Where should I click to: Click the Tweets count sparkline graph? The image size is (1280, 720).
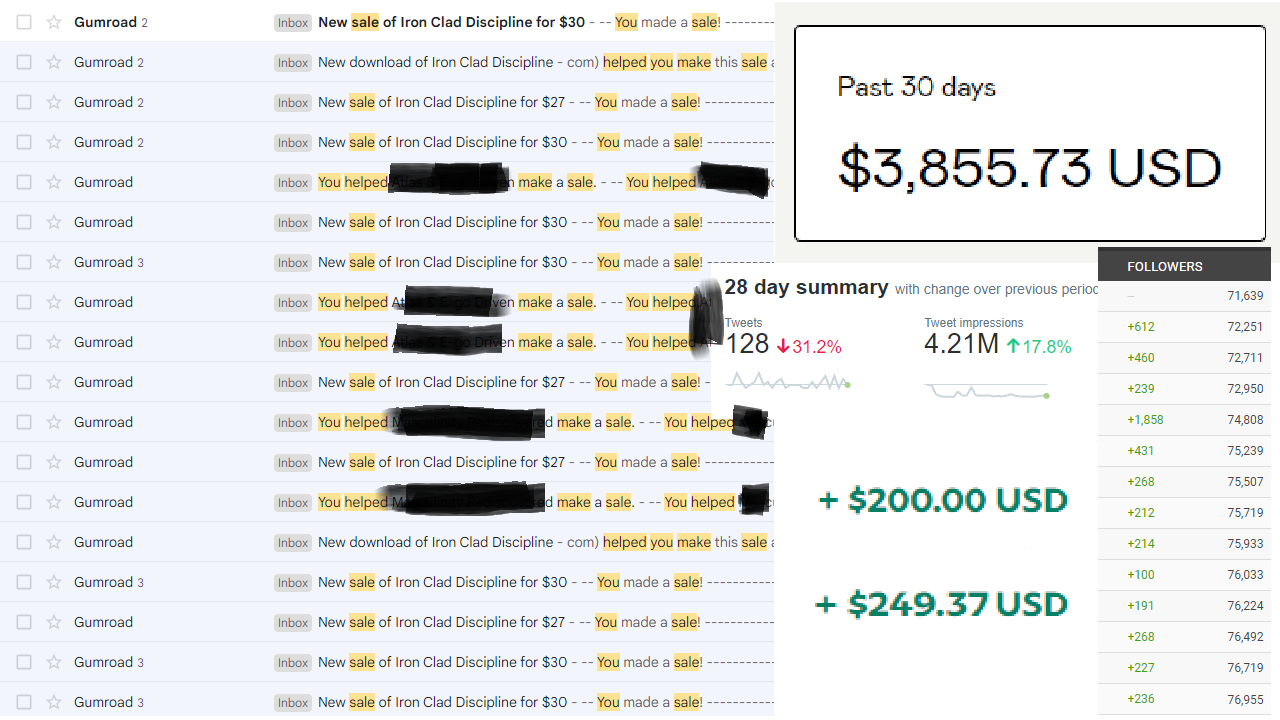coord(788,381)
